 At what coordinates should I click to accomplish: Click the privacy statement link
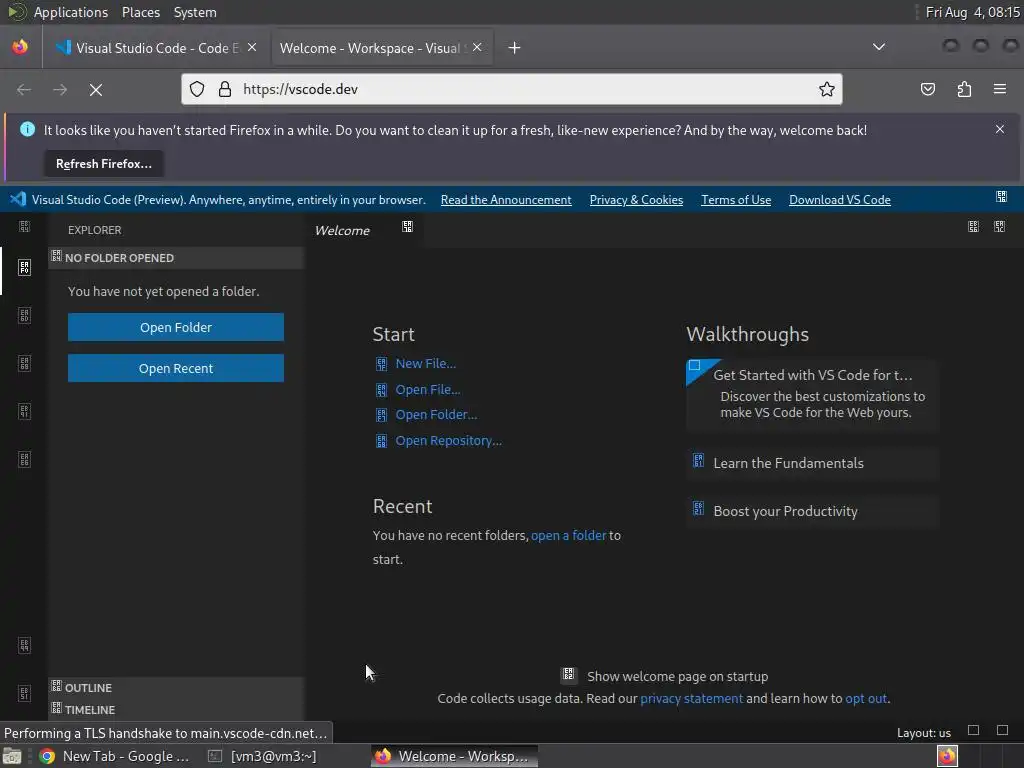pyautogui.click(x=692, y=698)
